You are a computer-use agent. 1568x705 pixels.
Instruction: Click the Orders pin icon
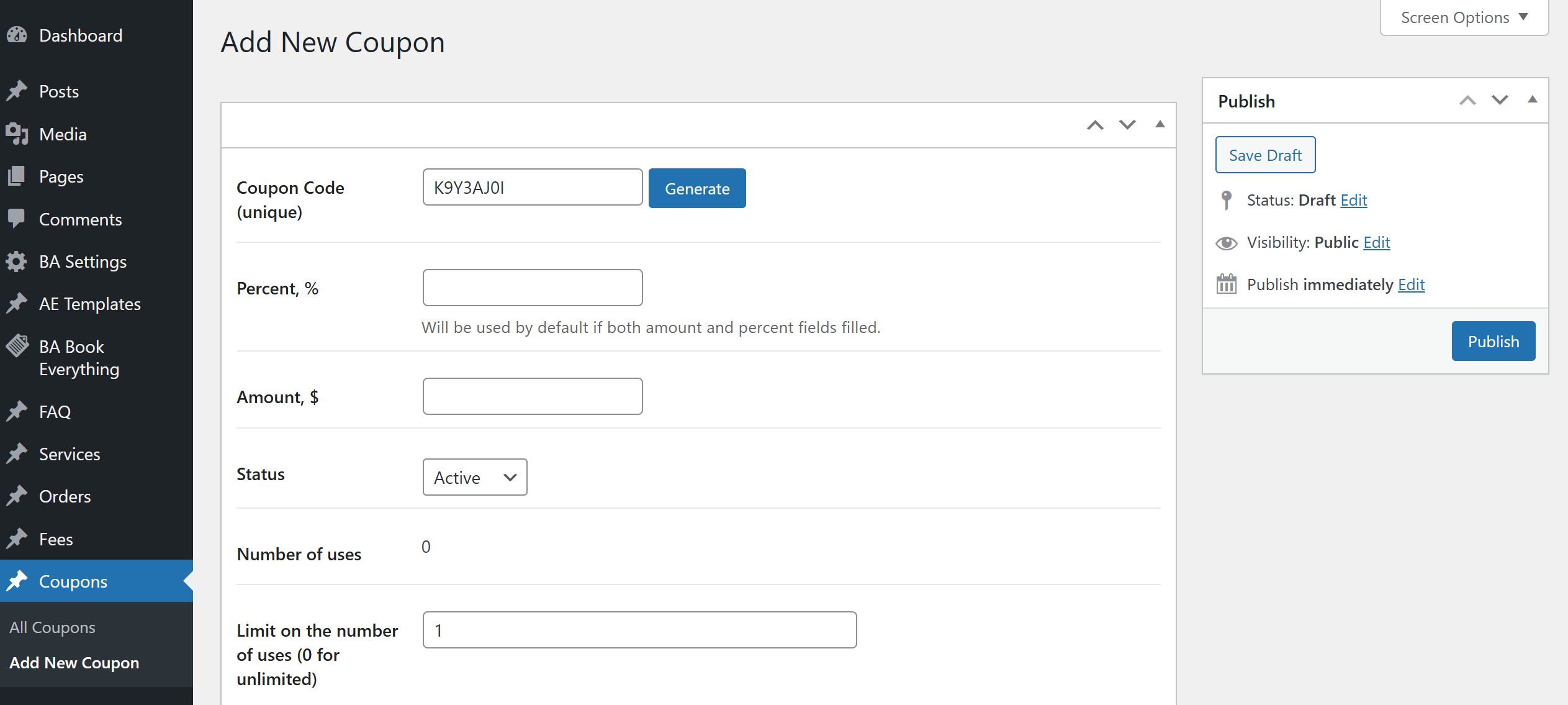(17, 496)
